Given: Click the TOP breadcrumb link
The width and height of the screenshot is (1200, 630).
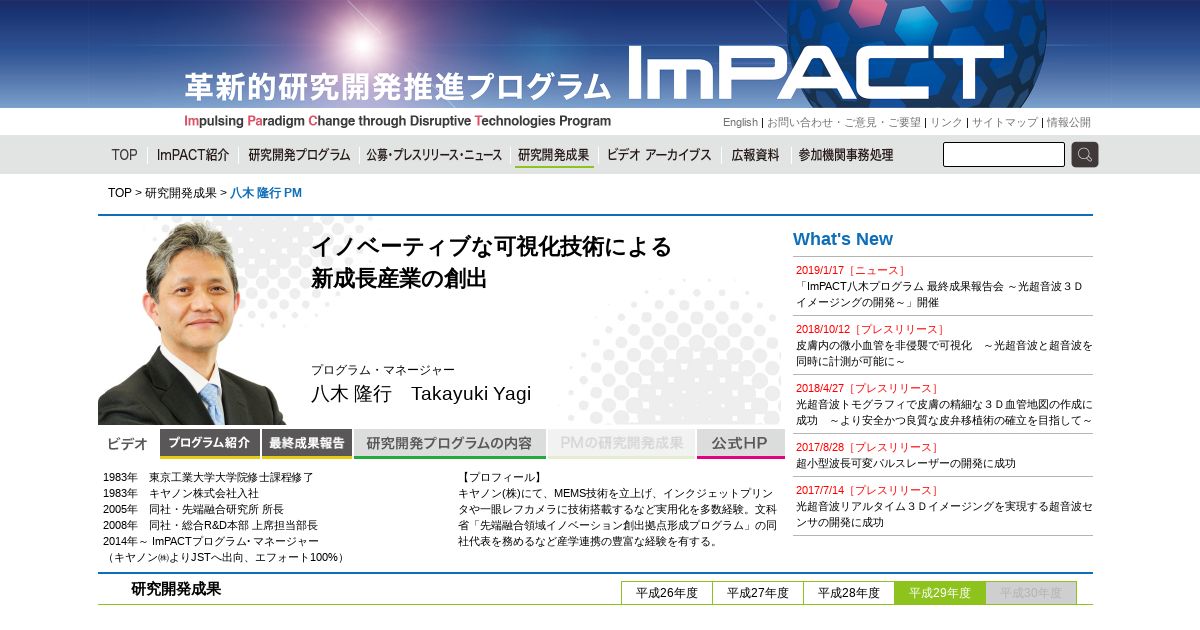Looking at the screenshot, I should tap(120, 193).
